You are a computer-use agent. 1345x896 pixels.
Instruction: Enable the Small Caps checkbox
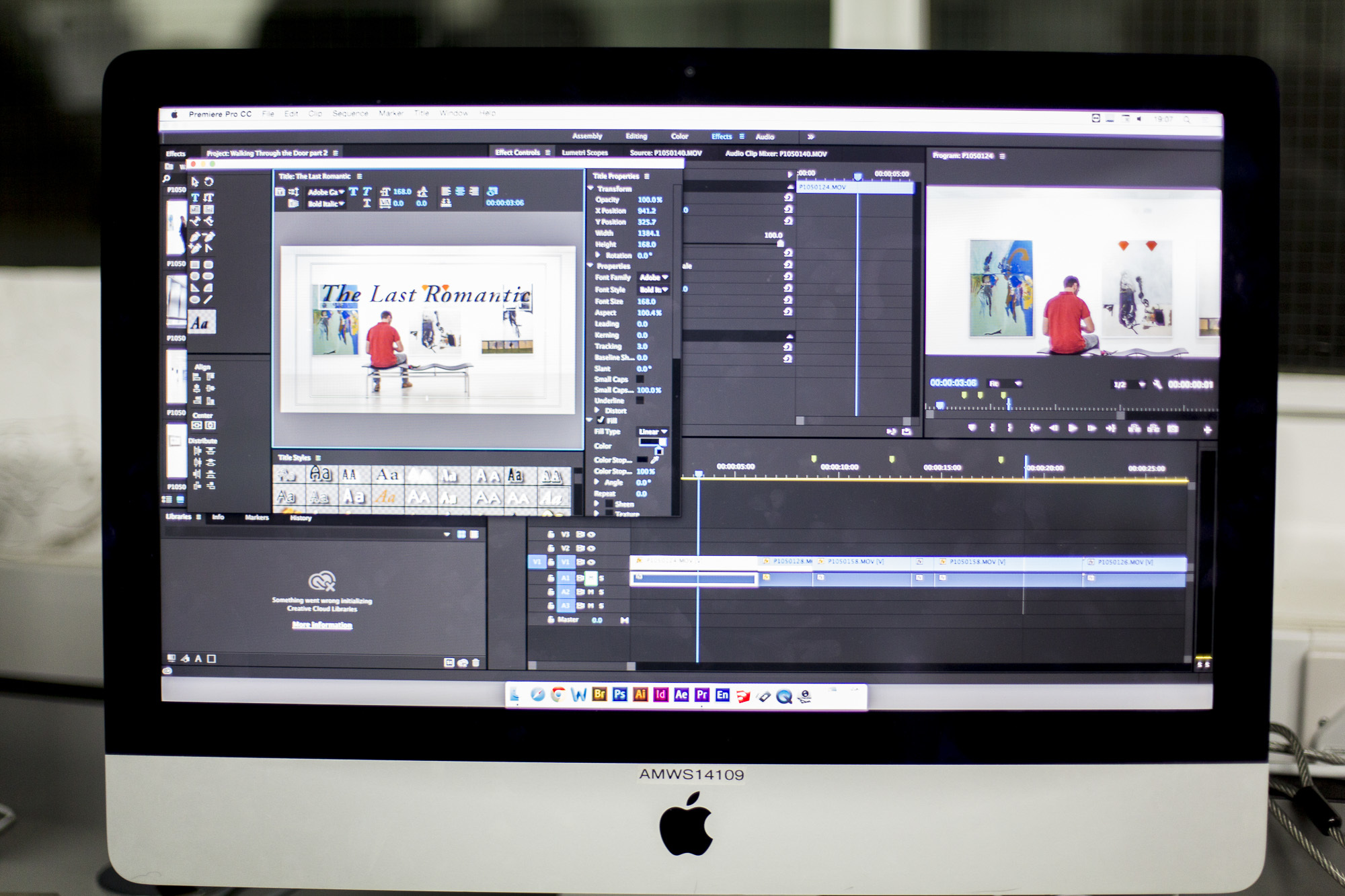(x=640, y=379)
